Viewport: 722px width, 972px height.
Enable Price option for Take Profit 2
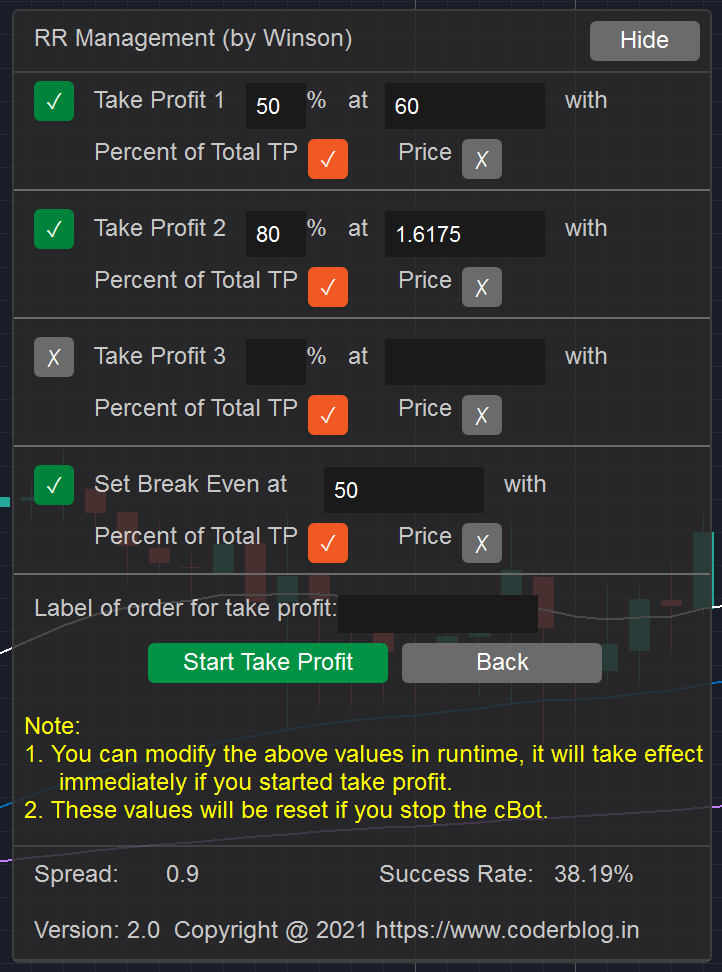point(482,287)
